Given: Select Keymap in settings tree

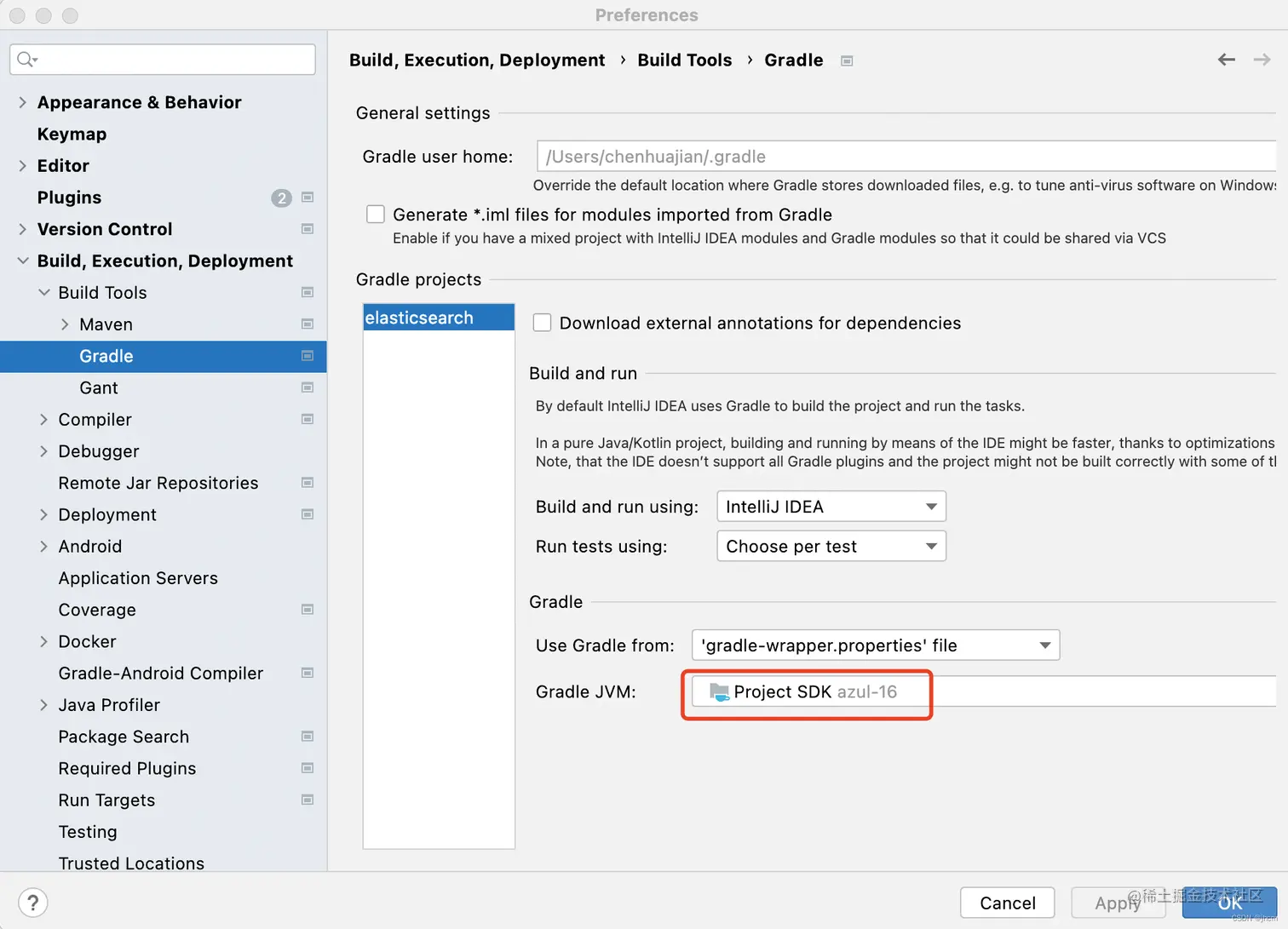Looking at the screenshot, I should click(72, 135).
